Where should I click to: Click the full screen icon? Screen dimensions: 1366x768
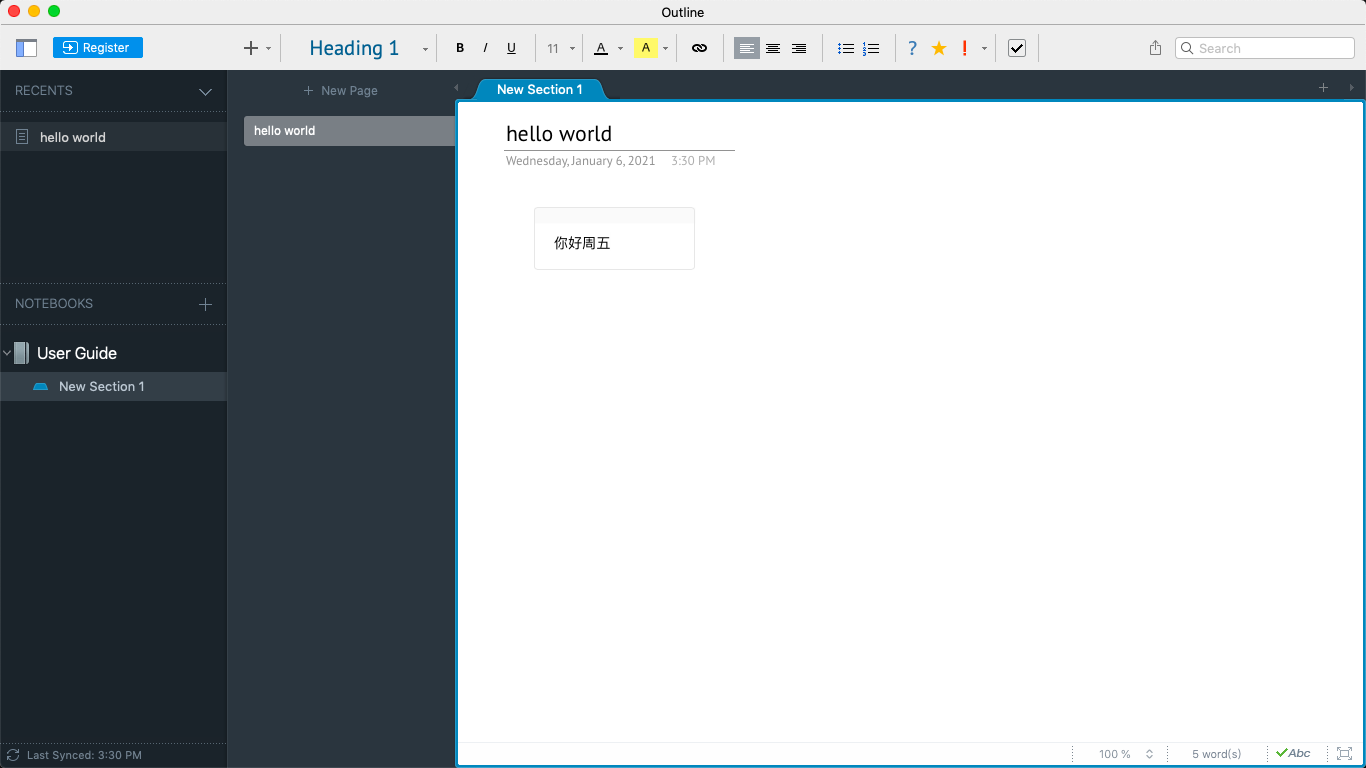(x=1345, y=753)
